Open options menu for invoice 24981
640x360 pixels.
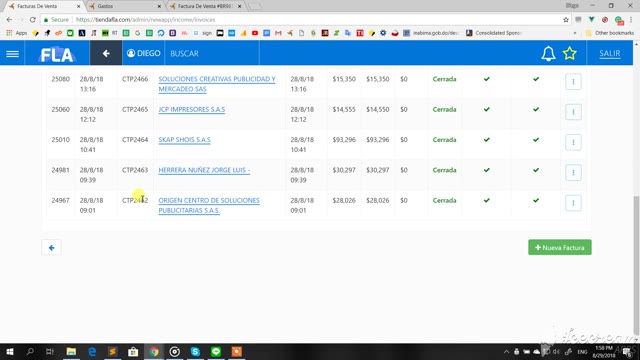coord(573,172)
